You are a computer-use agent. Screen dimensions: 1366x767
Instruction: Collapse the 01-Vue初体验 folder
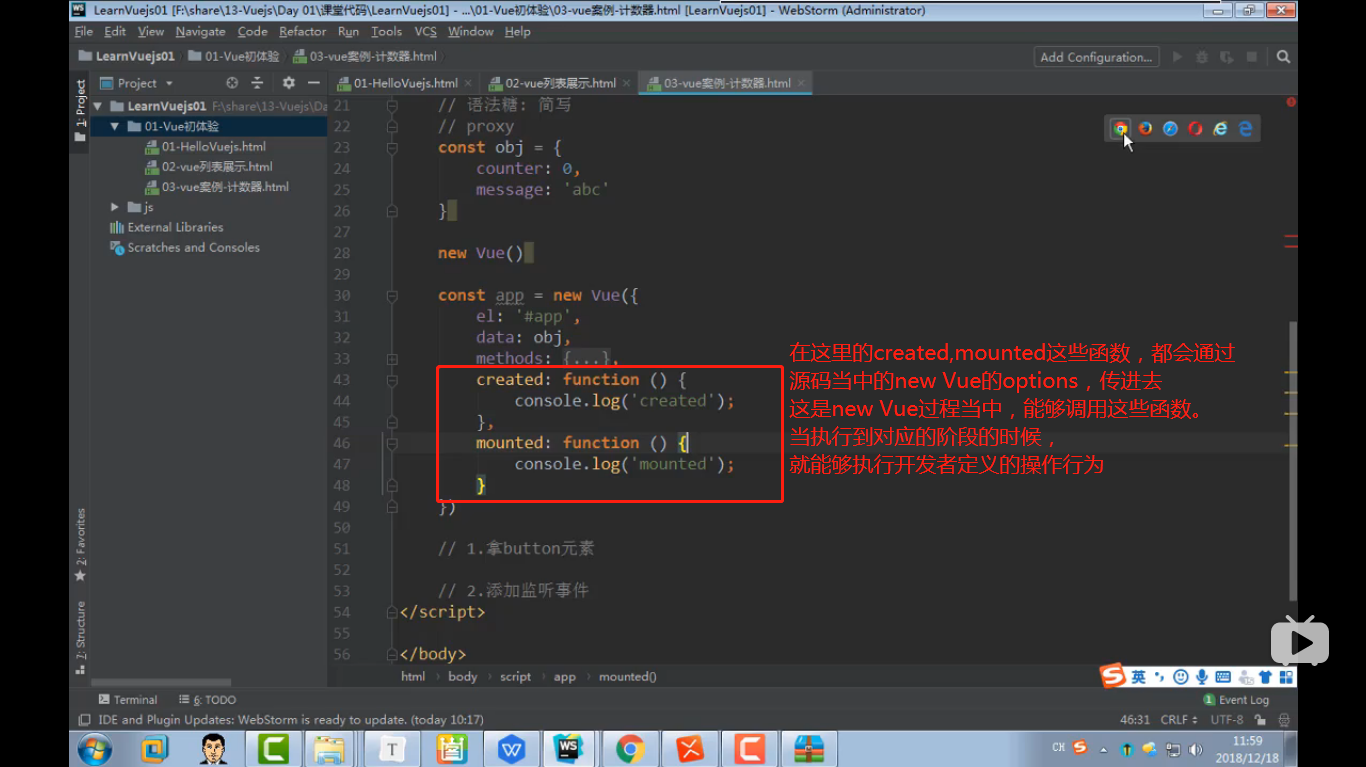(115, 127)
